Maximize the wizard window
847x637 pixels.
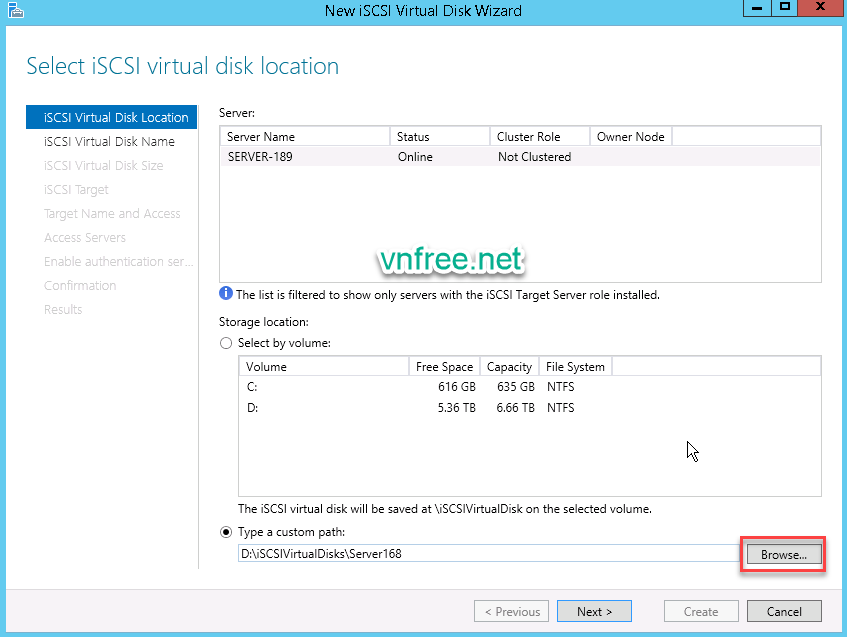786,9
